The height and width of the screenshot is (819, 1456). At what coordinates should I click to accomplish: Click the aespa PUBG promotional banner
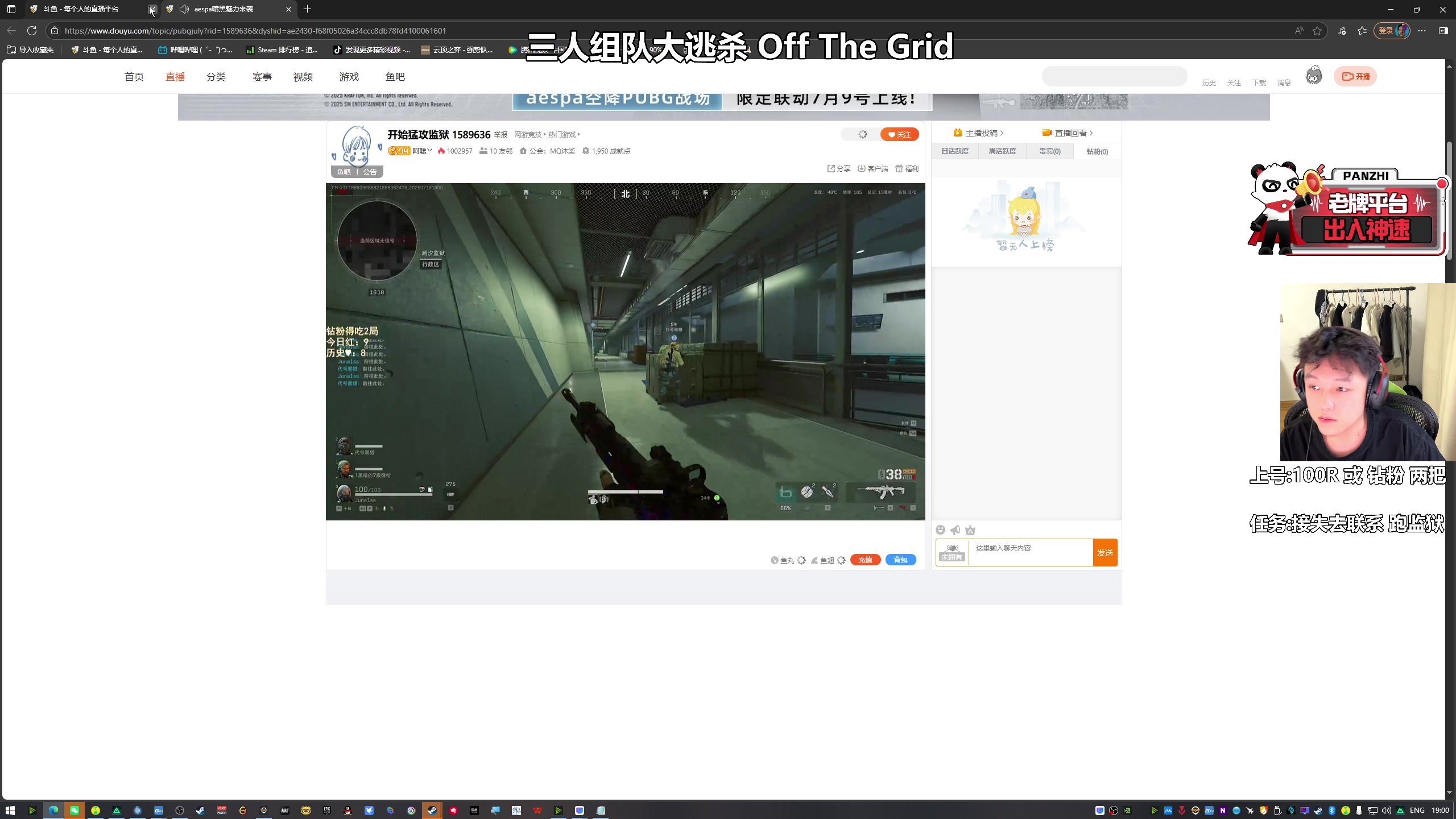(723, 107)
